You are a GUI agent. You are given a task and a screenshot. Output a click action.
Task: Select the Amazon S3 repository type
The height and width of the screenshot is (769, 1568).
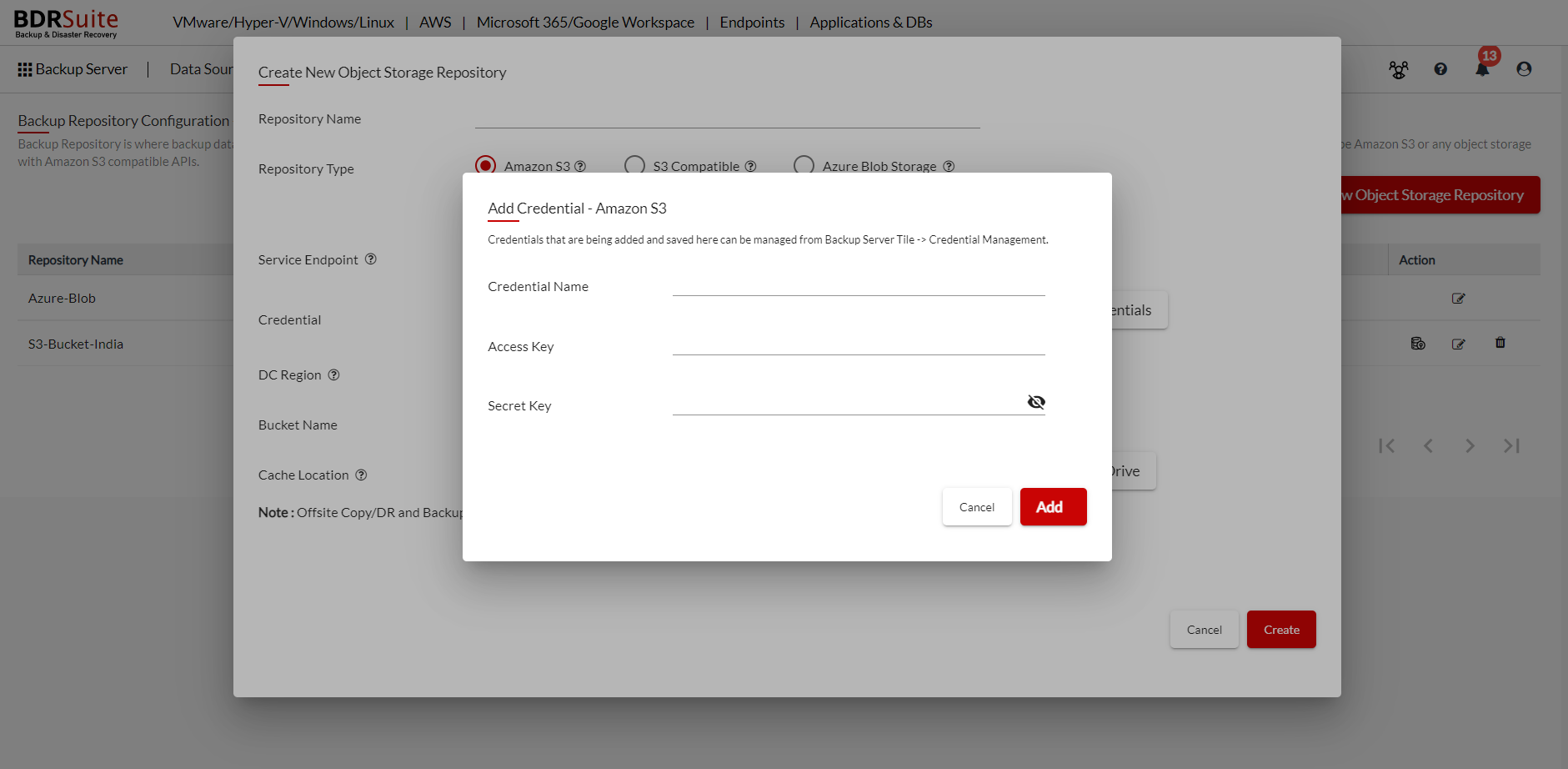coord(486,166)
